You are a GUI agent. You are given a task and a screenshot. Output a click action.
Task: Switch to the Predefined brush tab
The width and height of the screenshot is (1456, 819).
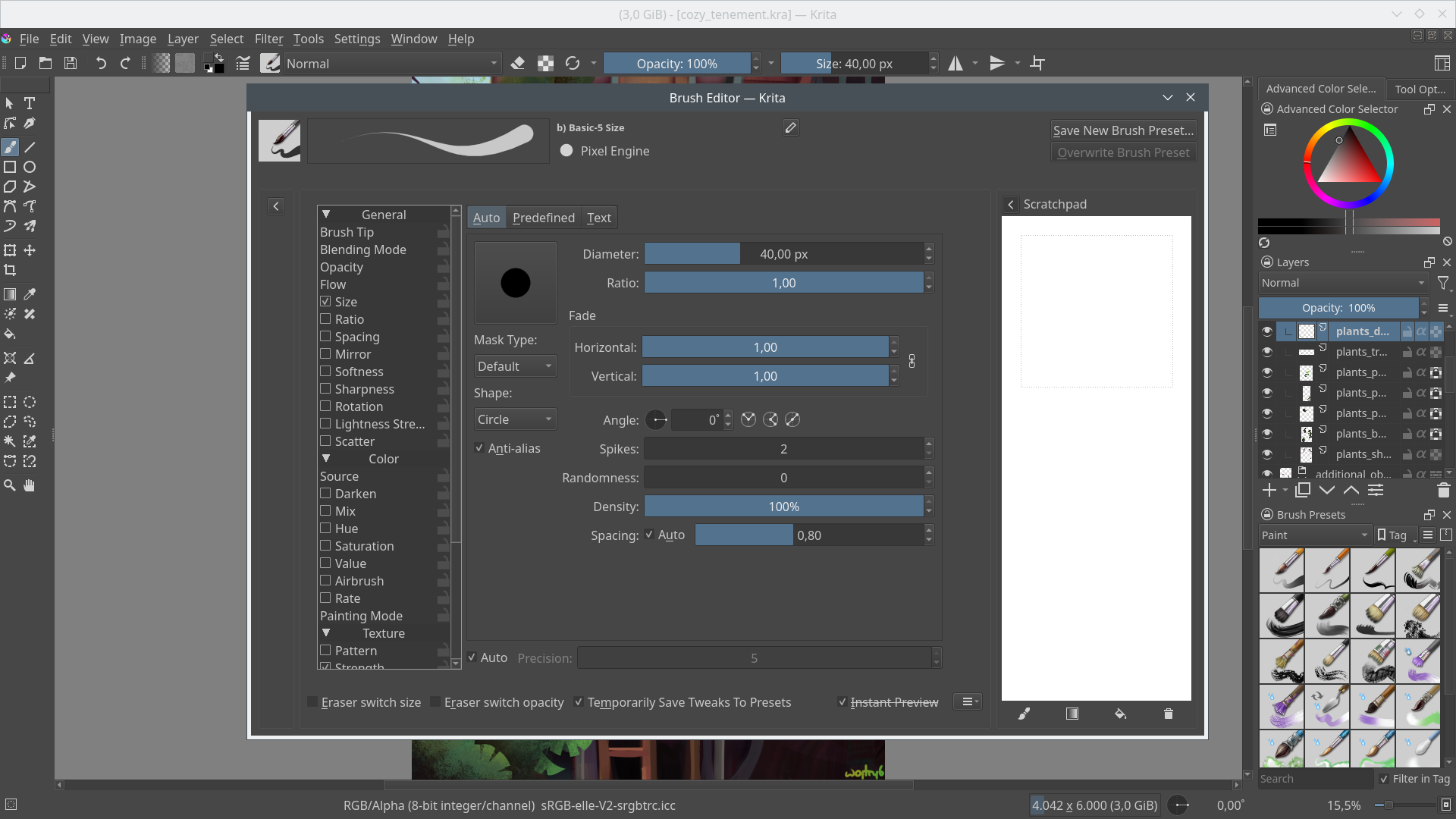(x=543, y=217)
